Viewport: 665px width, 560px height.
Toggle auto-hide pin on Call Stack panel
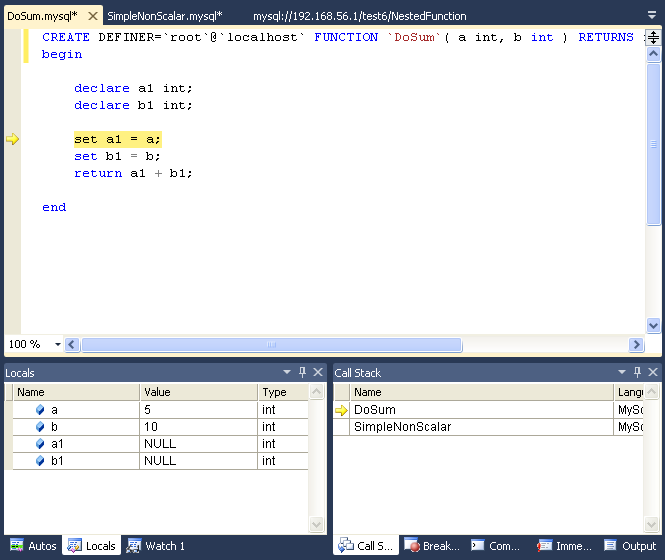click(x=635, y=372)
